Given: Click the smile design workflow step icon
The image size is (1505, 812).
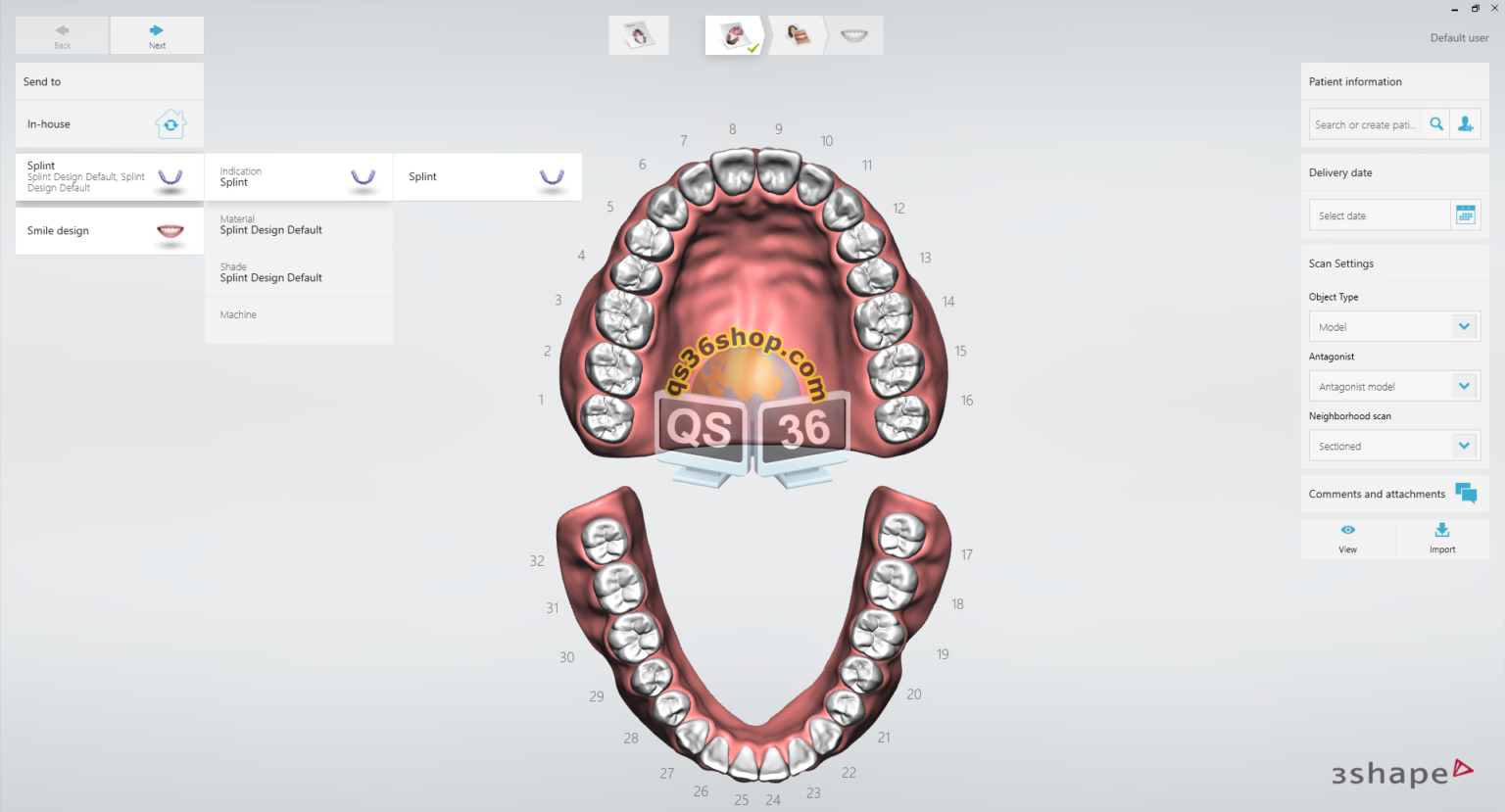Looking at the screenshot, I should tap(853, 34).
